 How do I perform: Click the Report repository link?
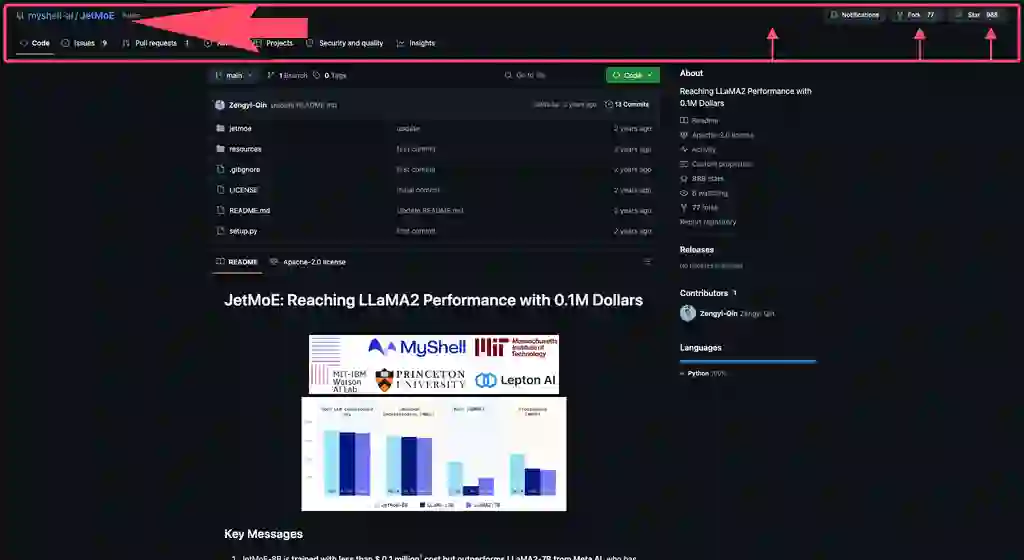[x=708, y=222]
